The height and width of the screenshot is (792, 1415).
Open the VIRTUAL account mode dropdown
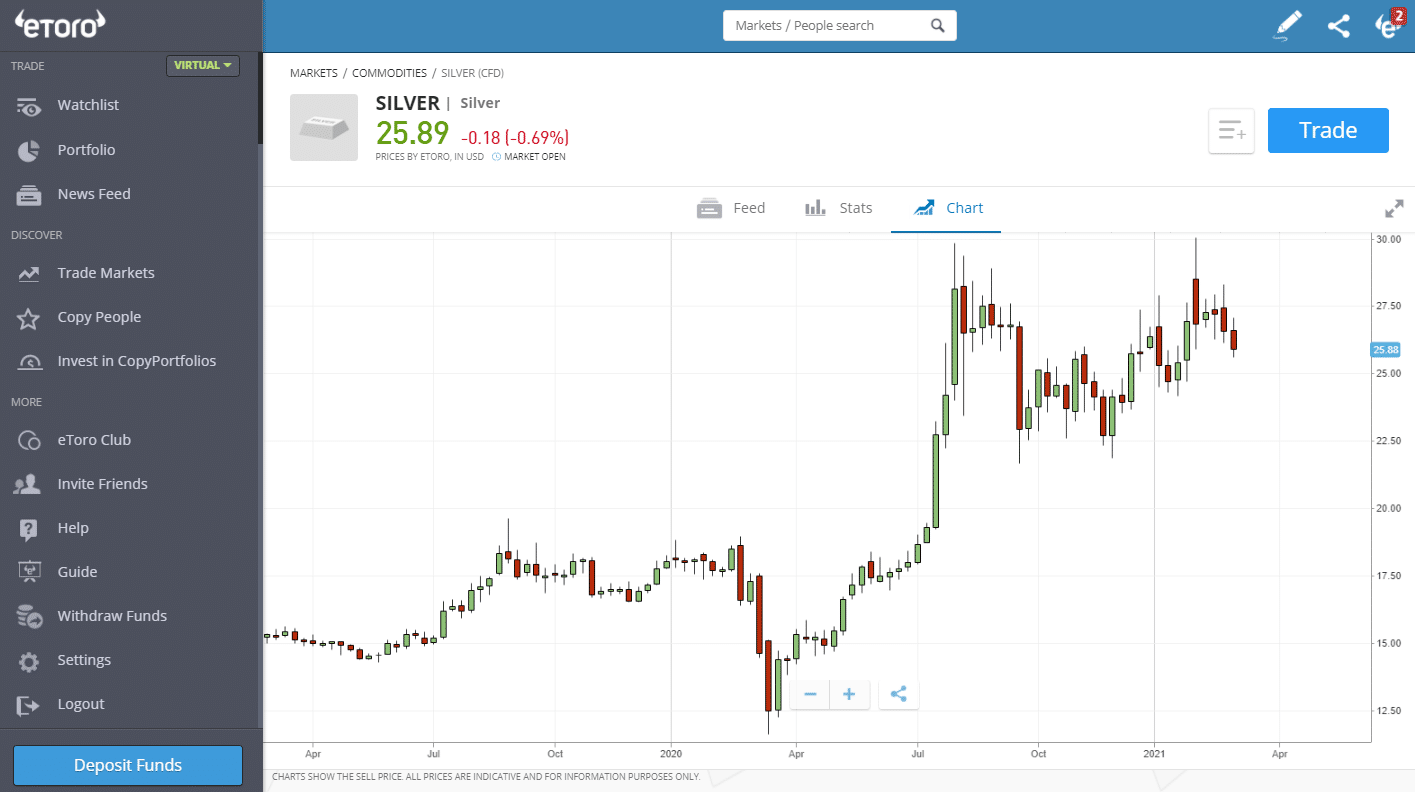203,66
